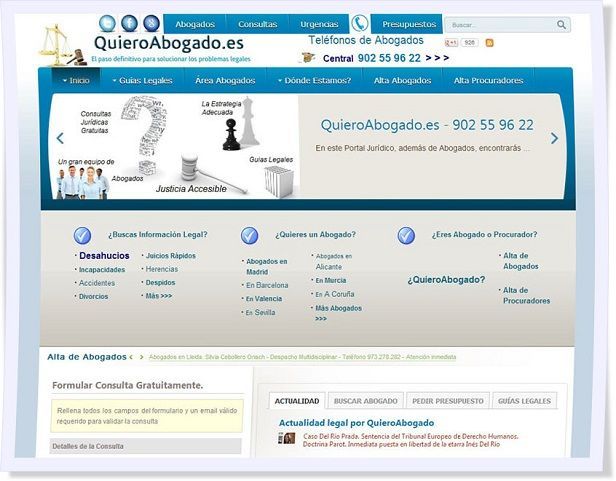Click the previous ticker arrow after Alta de Abogados
The image size is (616, 481).
pos(131,357)
